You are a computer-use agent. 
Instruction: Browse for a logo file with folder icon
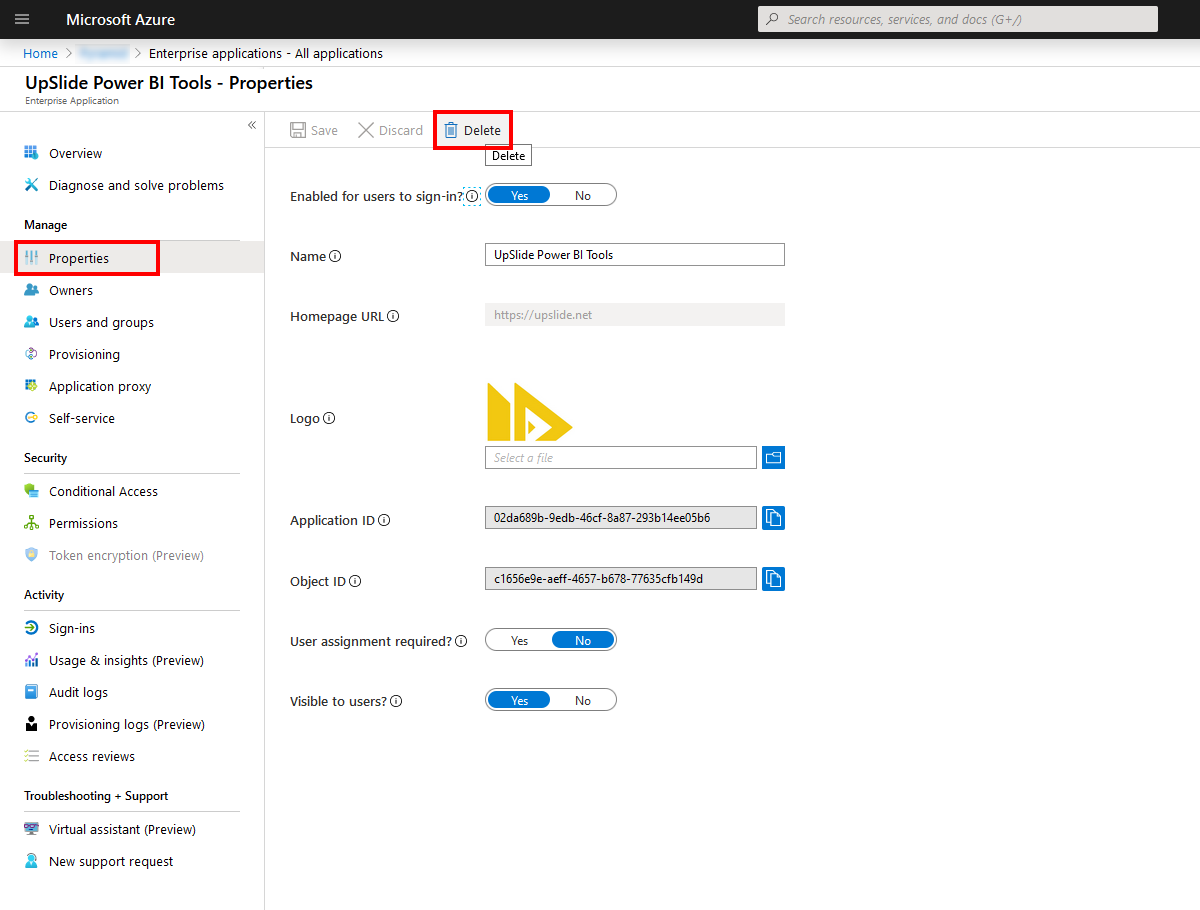(x=773, y=457)
